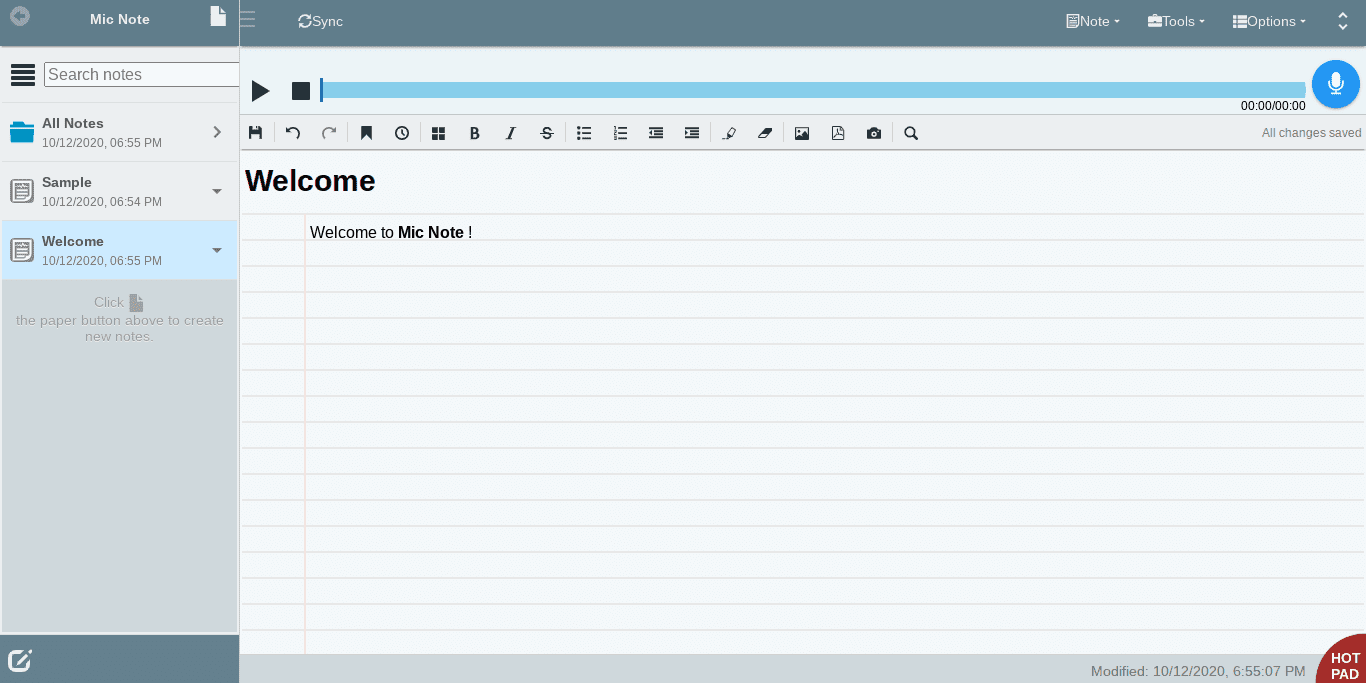Insert a timestamp with the clock icon

(402, 133)
